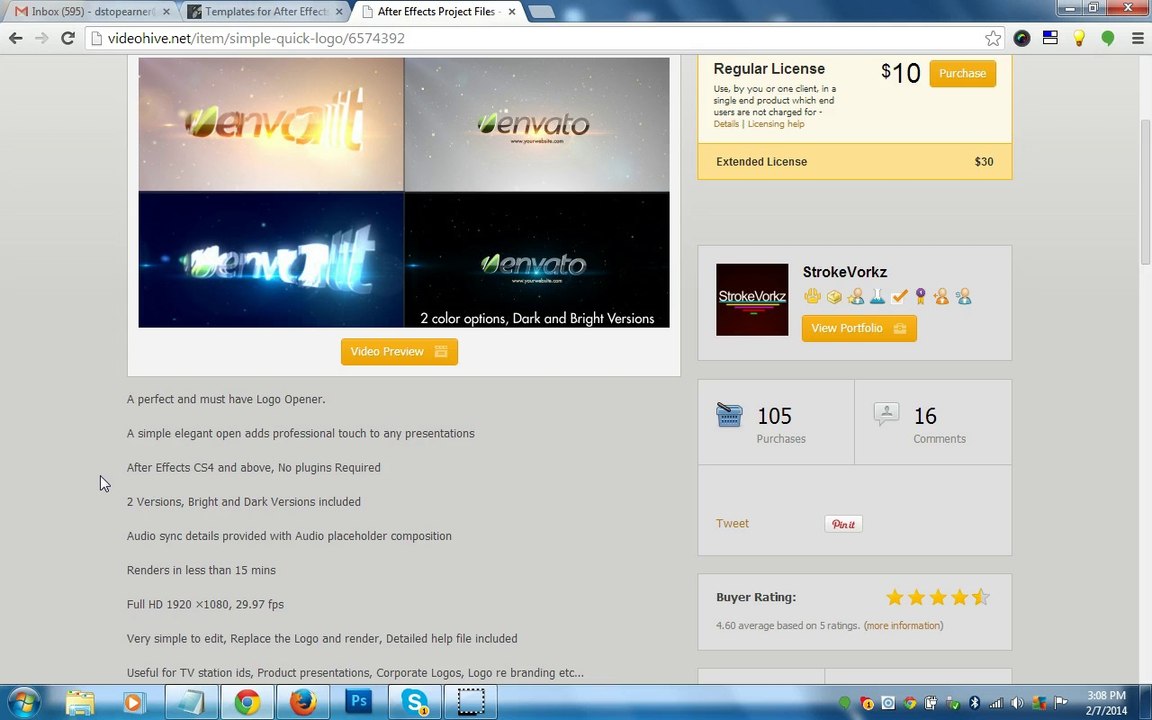This screenshot has width=1152, height=720.
Task: Click the taskbar notepad-style app icon
Action: (191, 702)
